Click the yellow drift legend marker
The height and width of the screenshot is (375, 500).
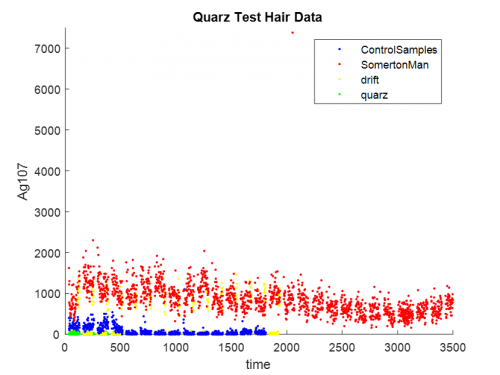(x=340, y=80)
